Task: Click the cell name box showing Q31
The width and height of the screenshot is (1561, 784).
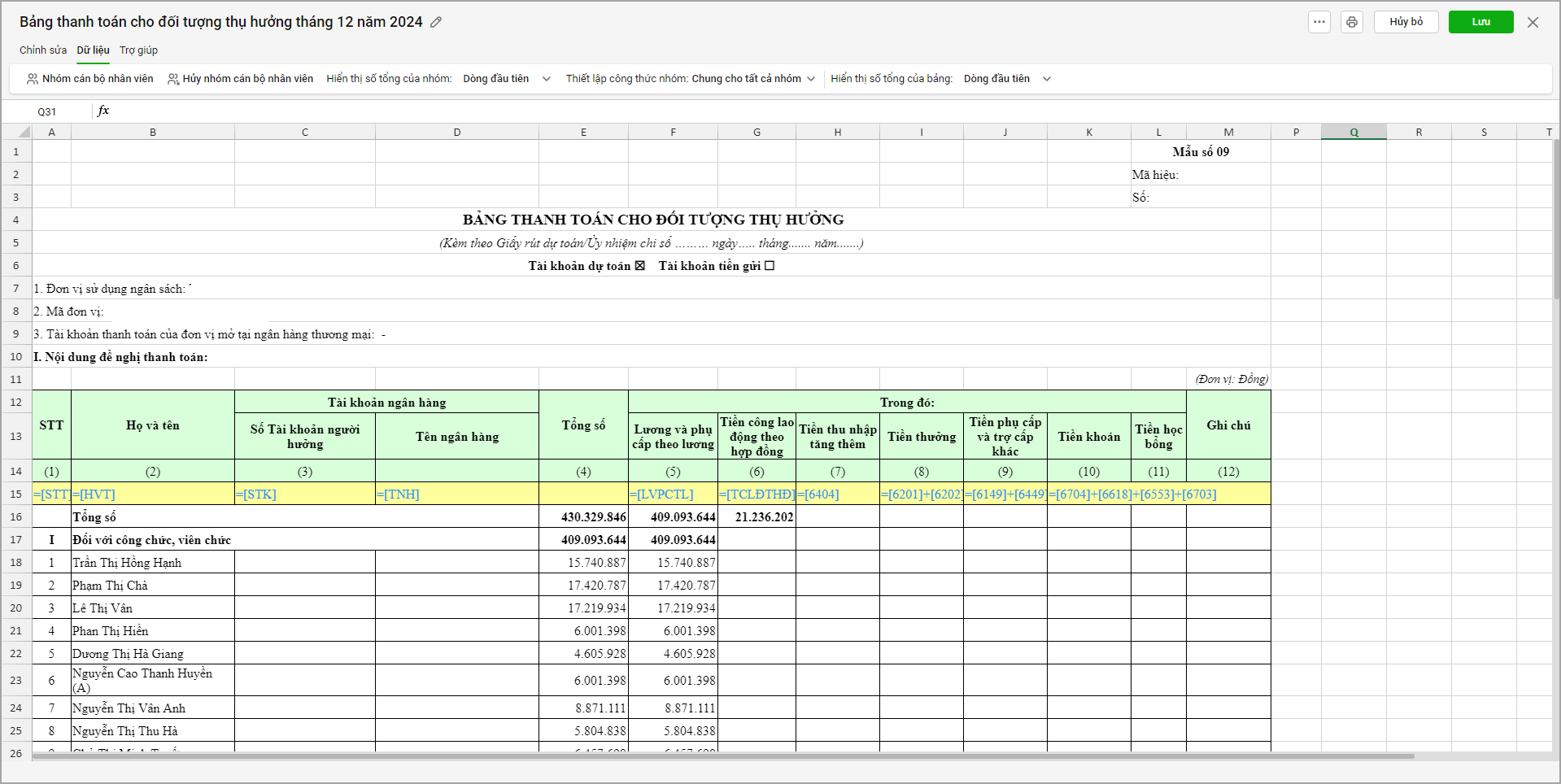Action: coord(47,111)
